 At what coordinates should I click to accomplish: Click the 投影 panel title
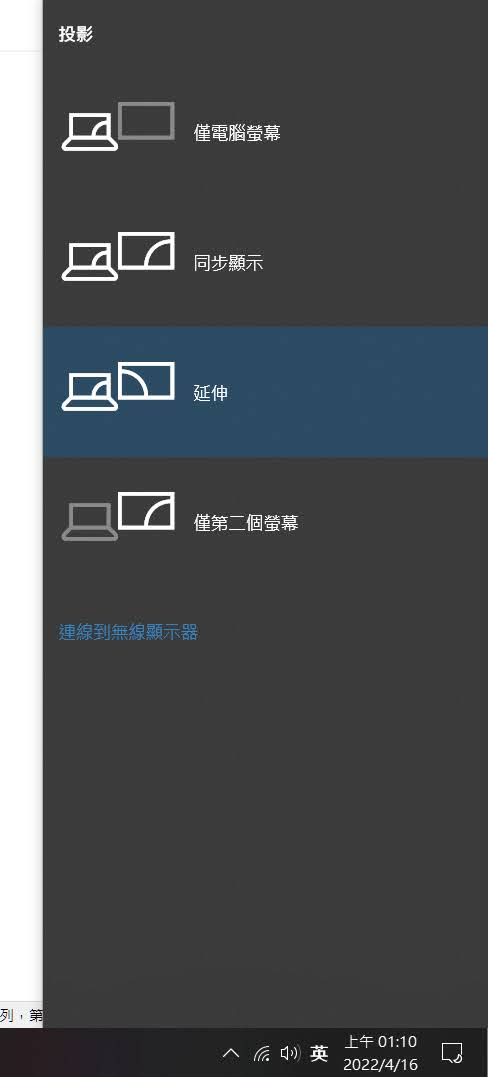pos(76,34)
